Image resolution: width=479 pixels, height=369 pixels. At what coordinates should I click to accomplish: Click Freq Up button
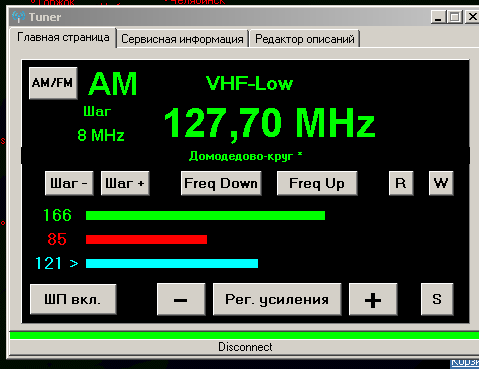[317, 183]
